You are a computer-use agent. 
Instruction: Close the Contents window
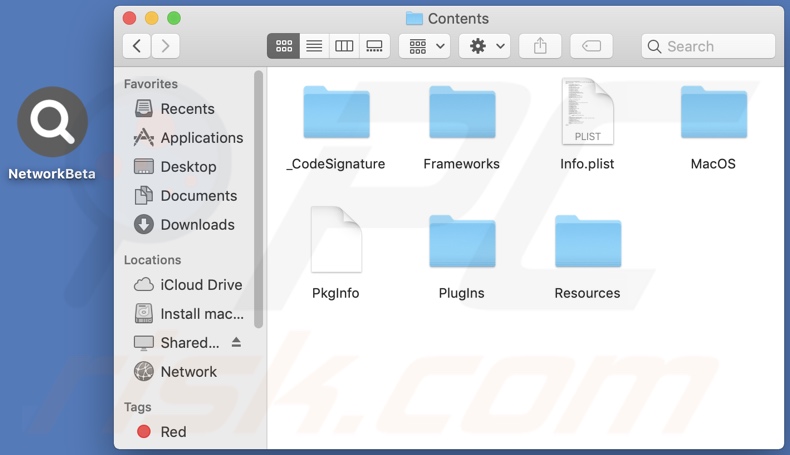tap(129, 18)
